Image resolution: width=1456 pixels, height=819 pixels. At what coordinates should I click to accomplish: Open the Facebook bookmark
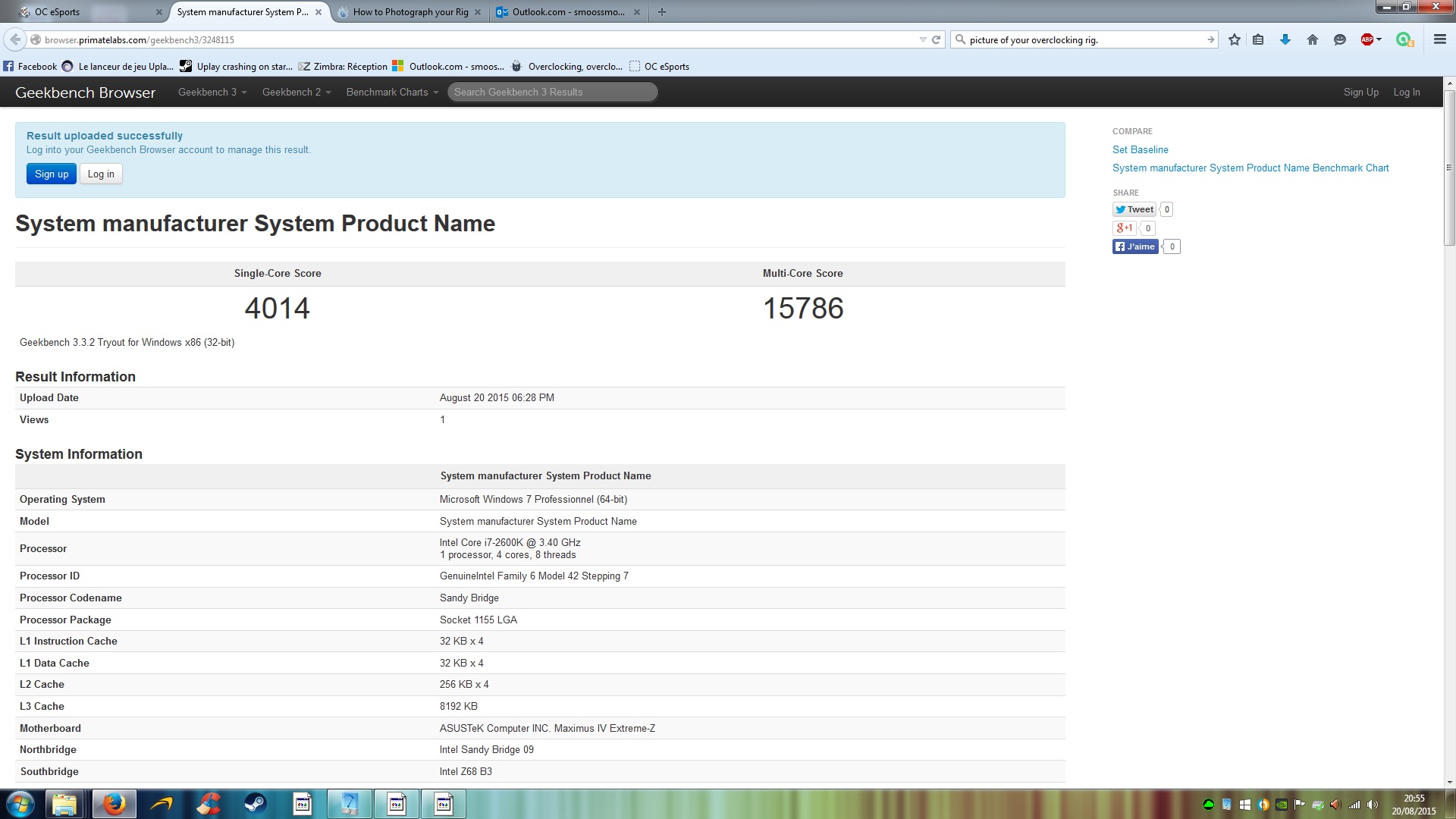(30, 67)
